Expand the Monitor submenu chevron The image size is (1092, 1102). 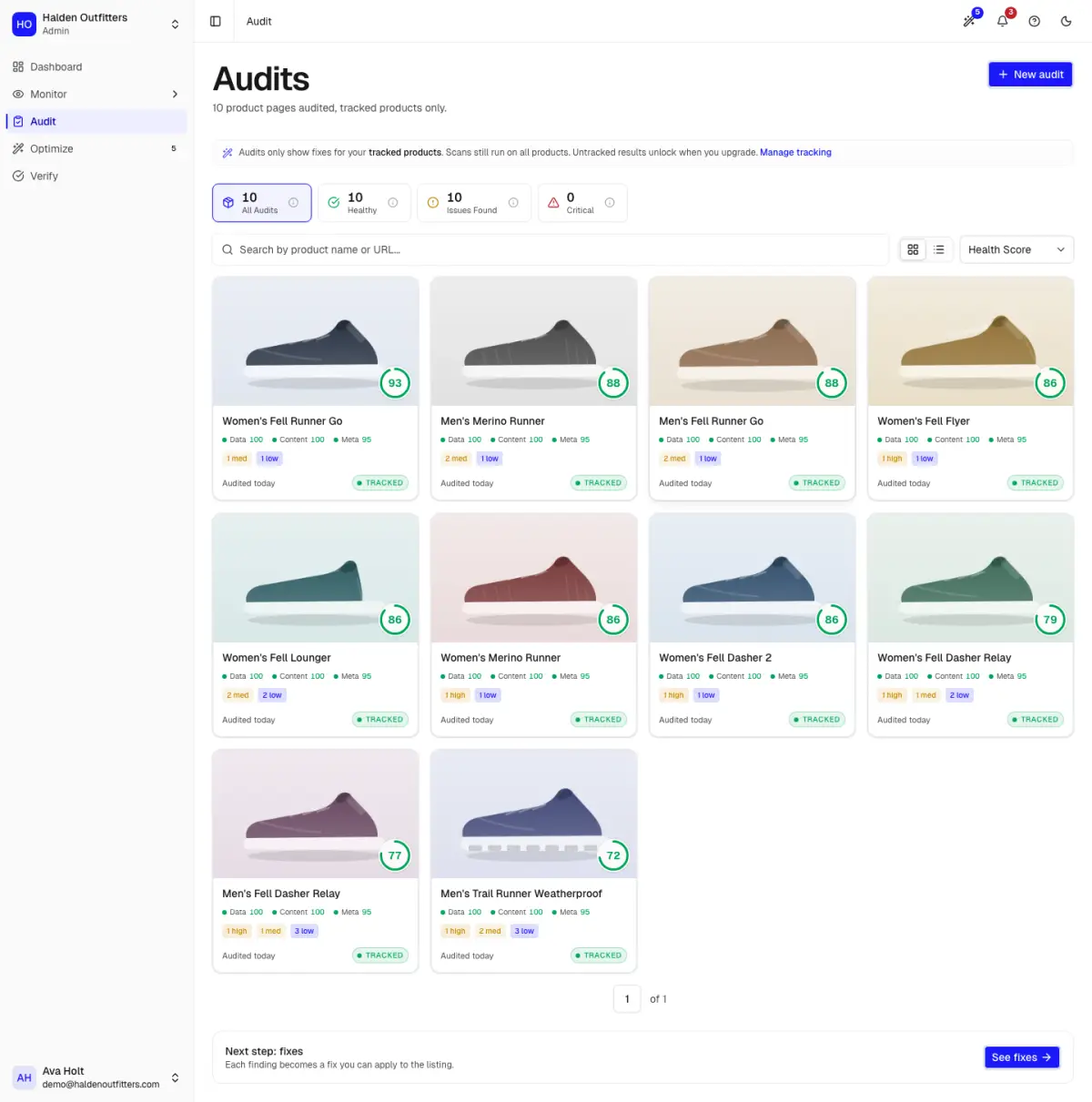point(175,94)
